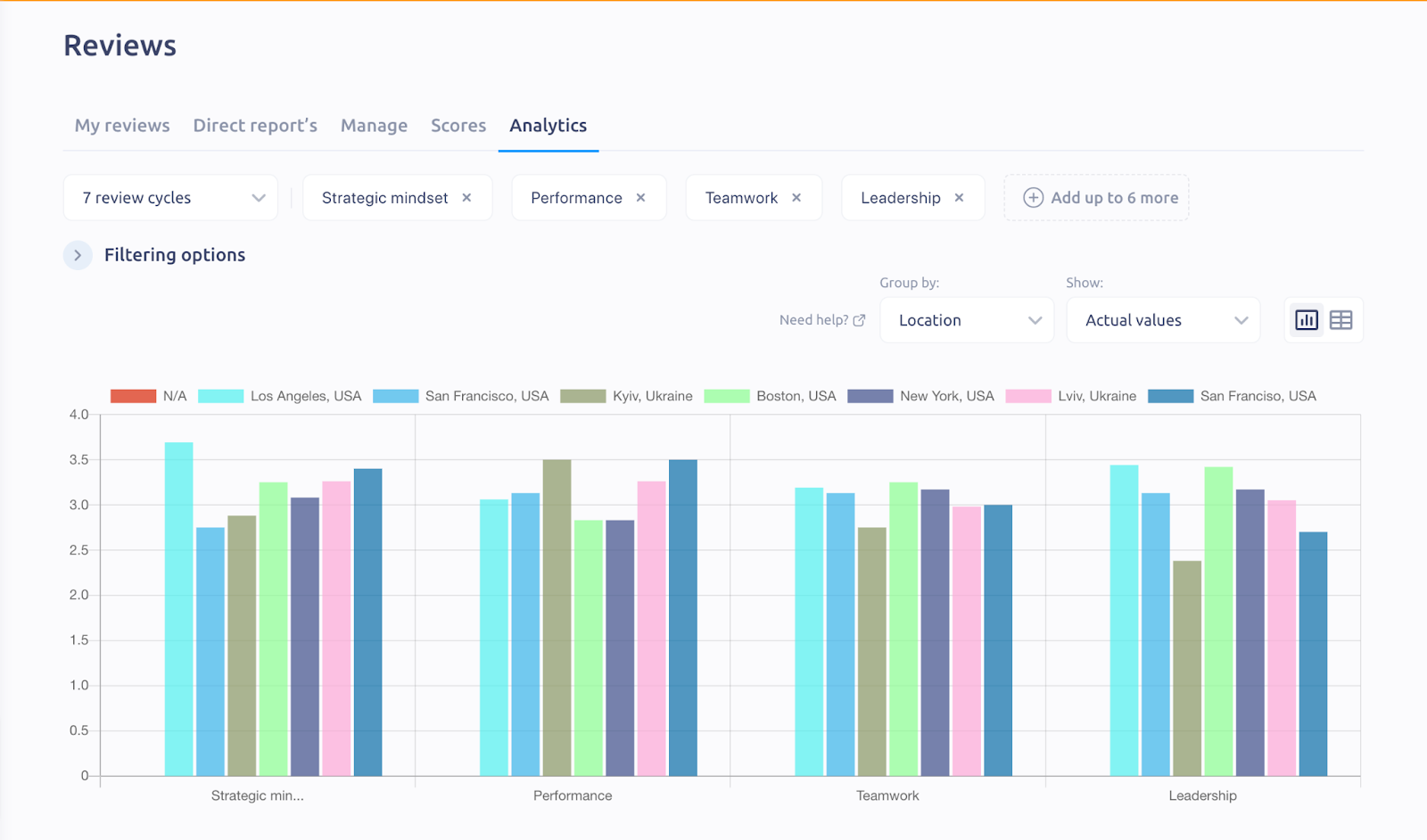Expand the Filtering options section
The image size is (1427, 840).
coord(78,254)
